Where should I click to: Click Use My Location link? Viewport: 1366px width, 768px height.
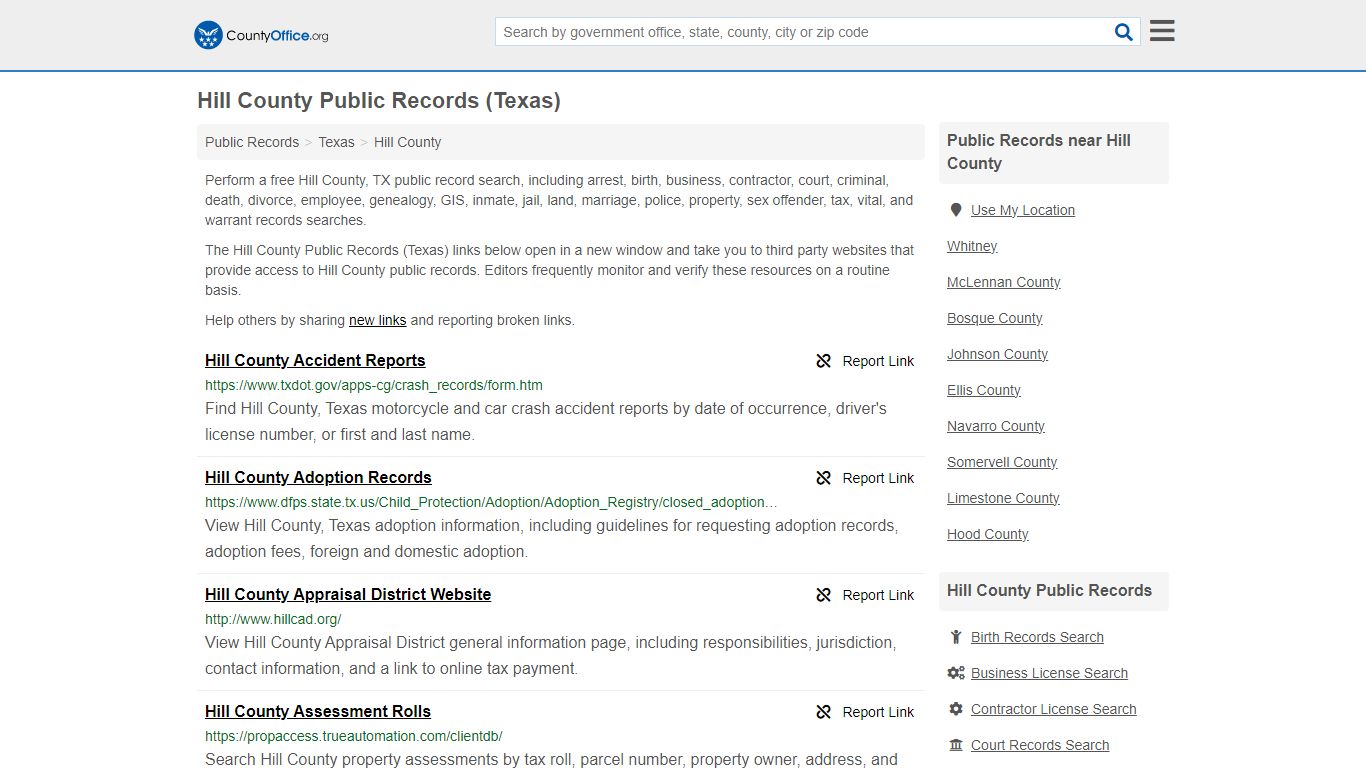click(1023, 210)
